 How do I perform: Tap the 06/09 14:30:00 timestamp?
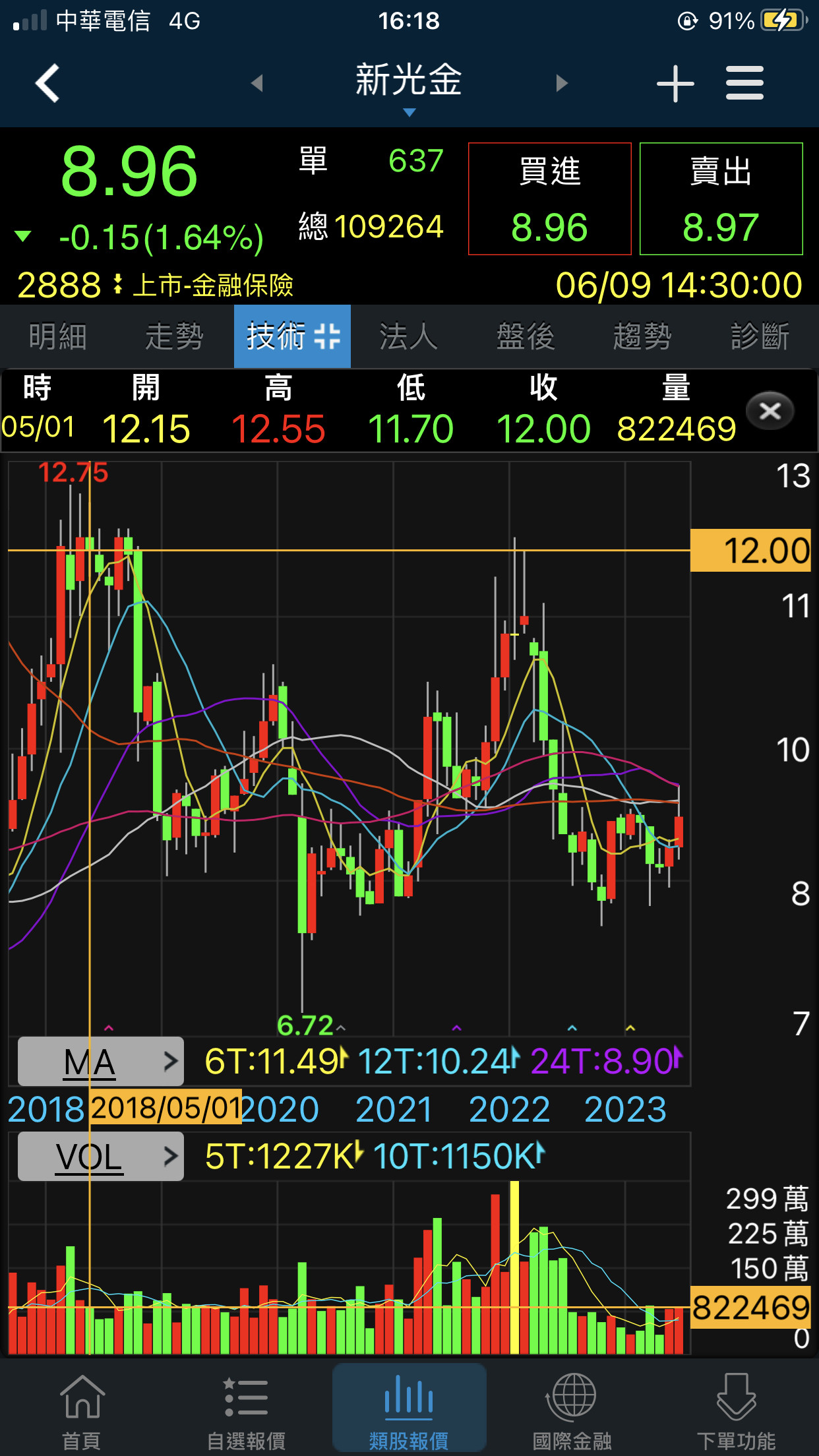point(679,286)
